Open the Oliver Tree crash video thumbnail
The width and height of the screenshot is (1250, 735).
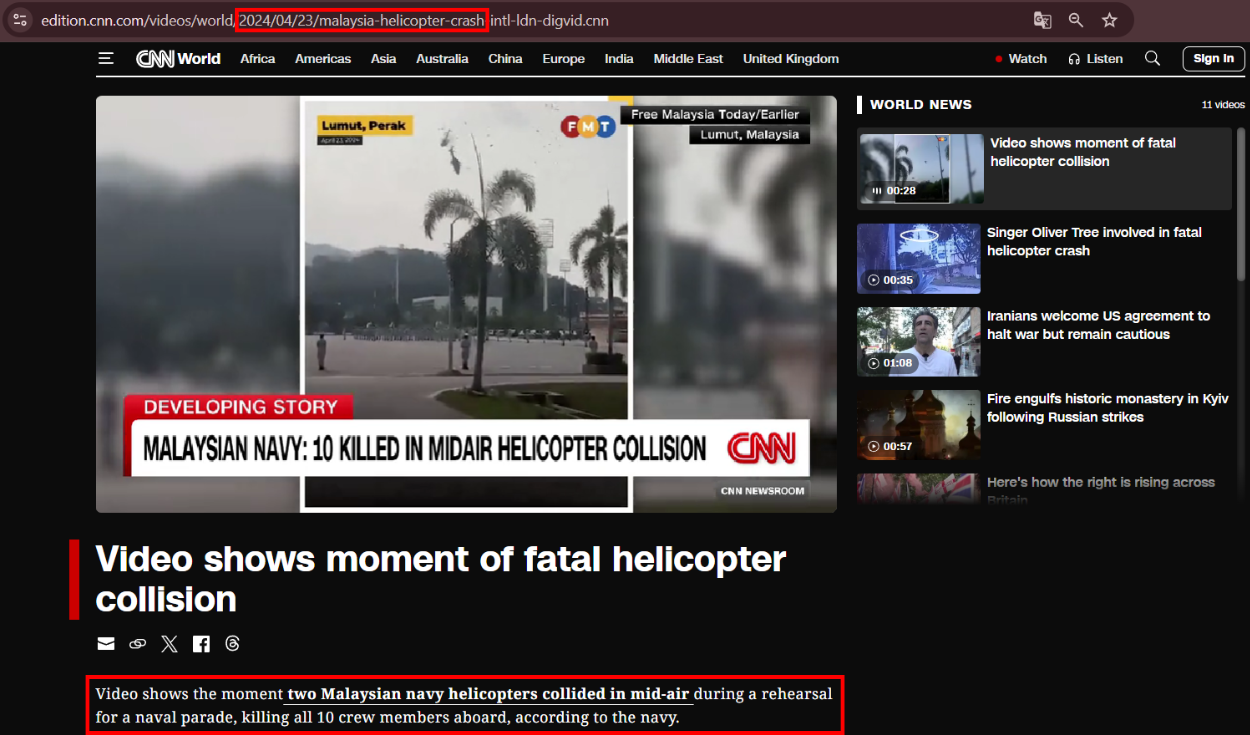point(918,258)
